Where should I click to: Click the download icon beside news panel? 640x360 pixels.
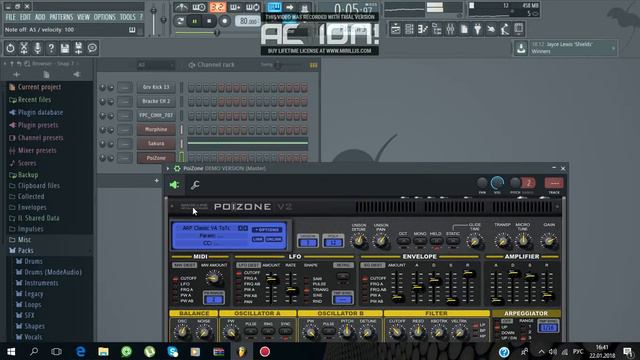[x=521, y=48]
